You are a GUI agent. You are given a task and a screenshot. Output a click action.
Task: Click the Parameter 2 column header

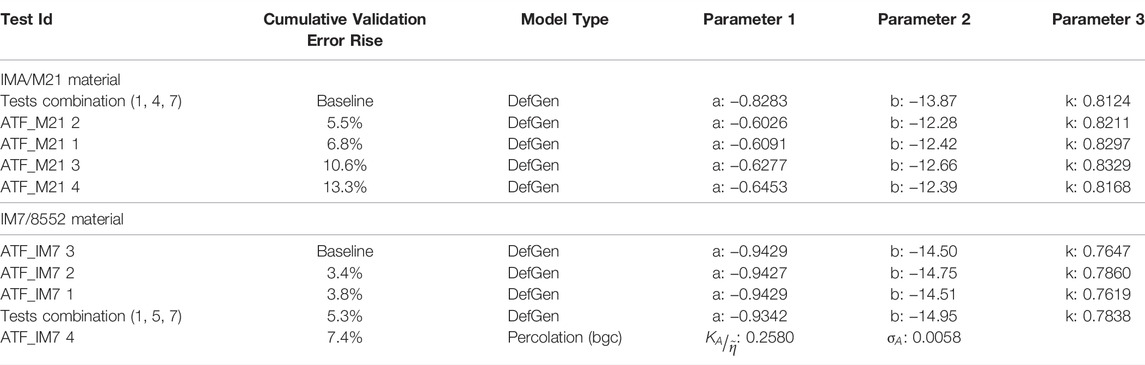(924, 20)
